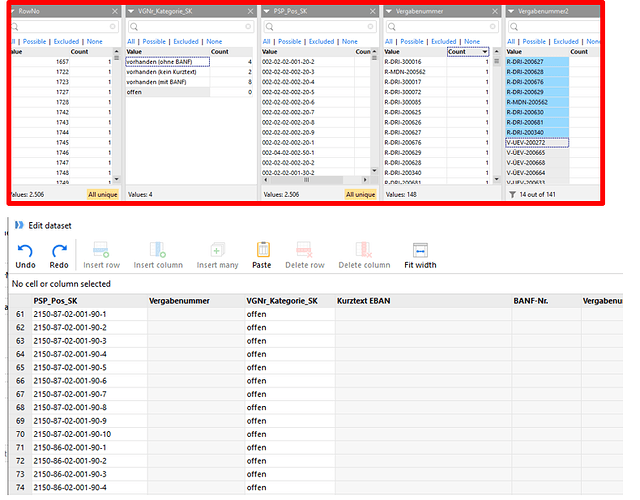Click the Fit width icon

pos(420,249)
